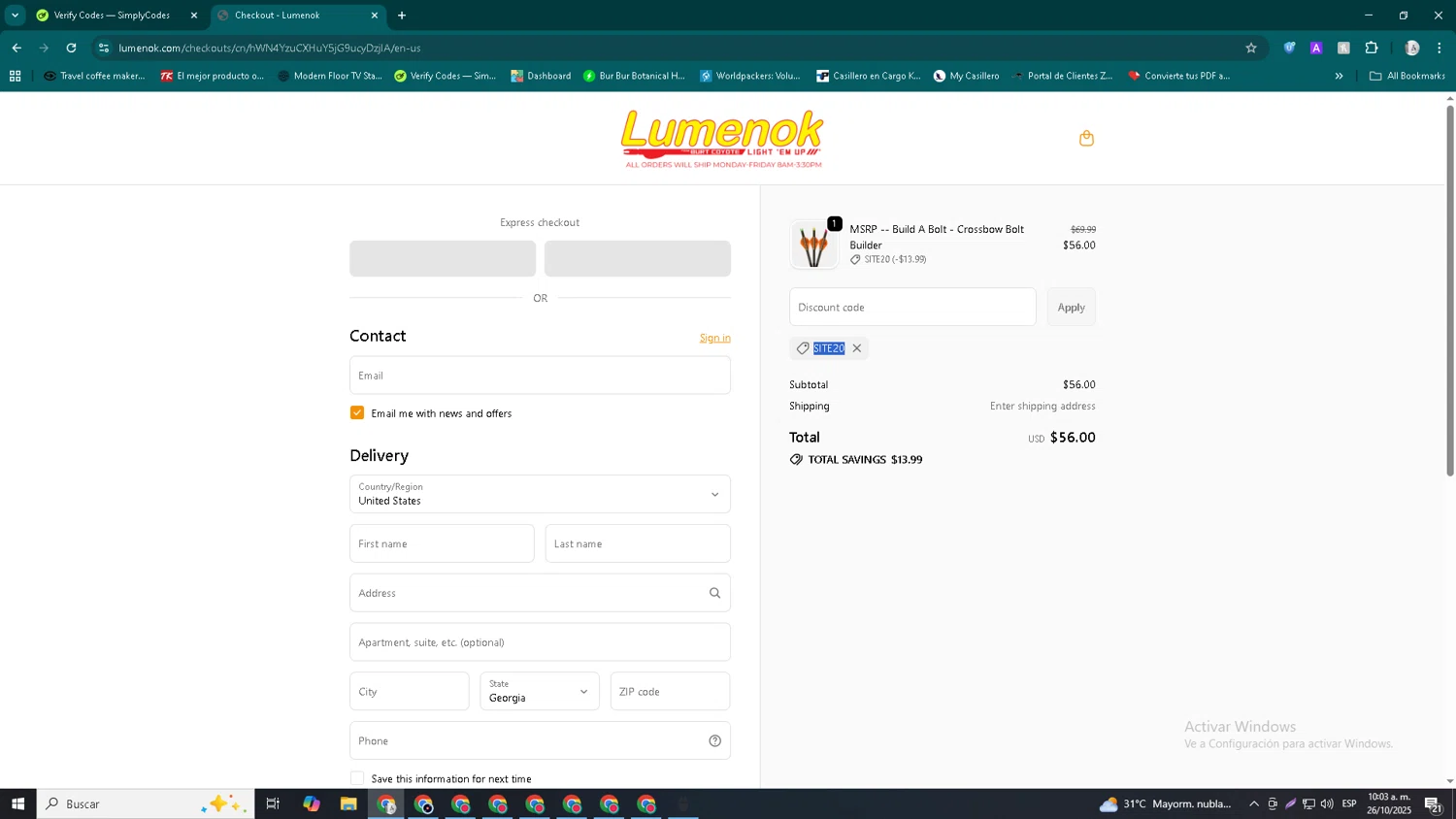The height and width of the screenshot is (819, 1456).
Task: Open the Travel coffee maker bookmark
Action: pos(94,76)
